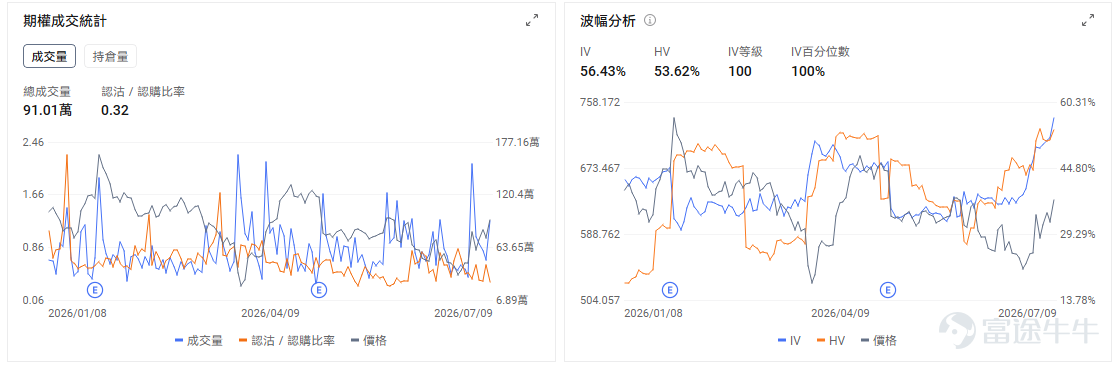1119x367 pixels.
Task: Click the IV百分位數 value 100%
Action: (808, 71)
